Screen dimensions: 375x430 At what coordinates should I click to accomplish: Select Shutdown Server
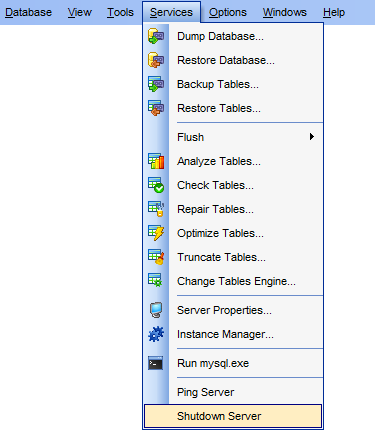point(233,416)
